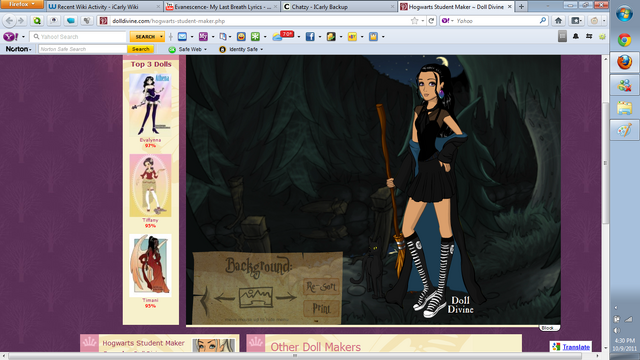Viewport: 640px width, 360px height.
Task: Click the bell icon on toolbar right
Action: 576,36
